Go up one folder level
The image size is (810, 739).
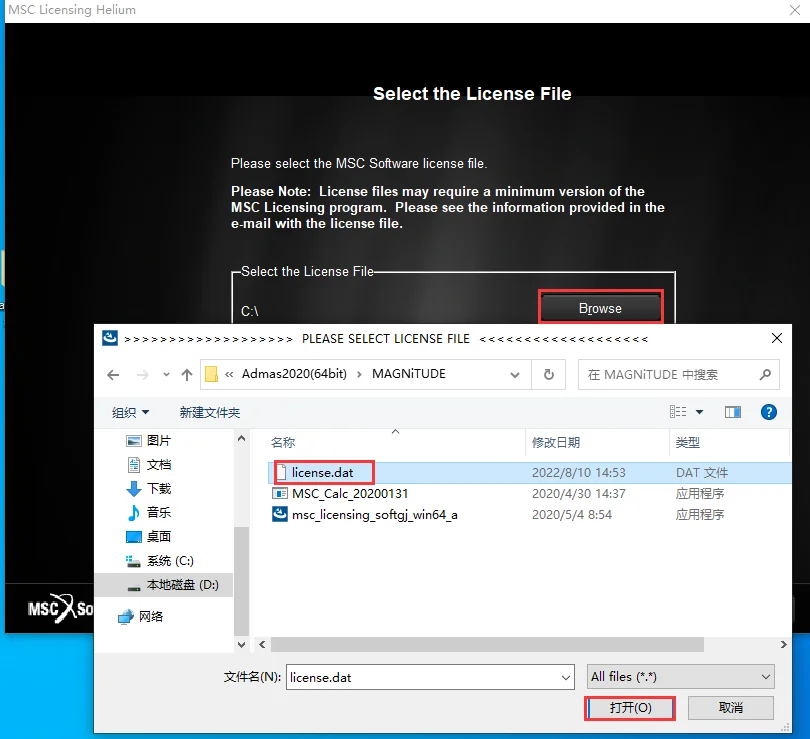[x=187, y=375]
